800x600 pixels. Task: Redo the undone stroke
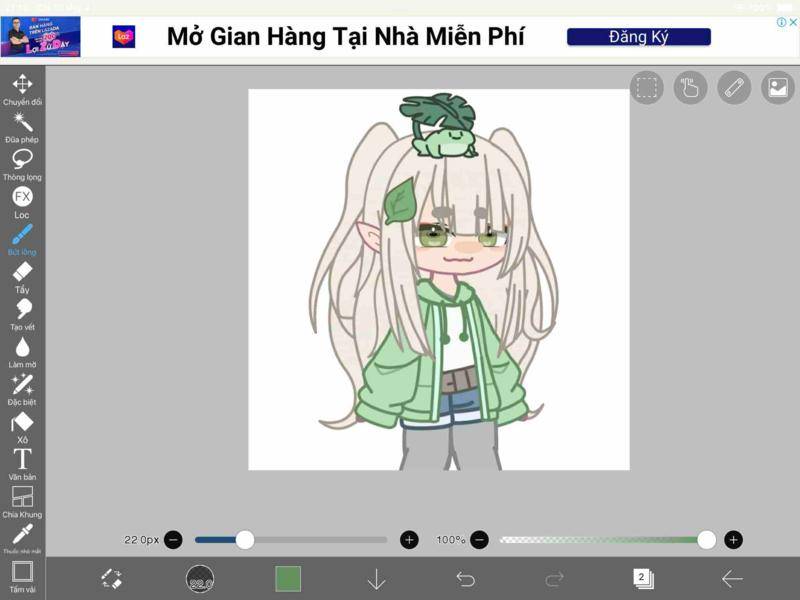click(554, 579)
